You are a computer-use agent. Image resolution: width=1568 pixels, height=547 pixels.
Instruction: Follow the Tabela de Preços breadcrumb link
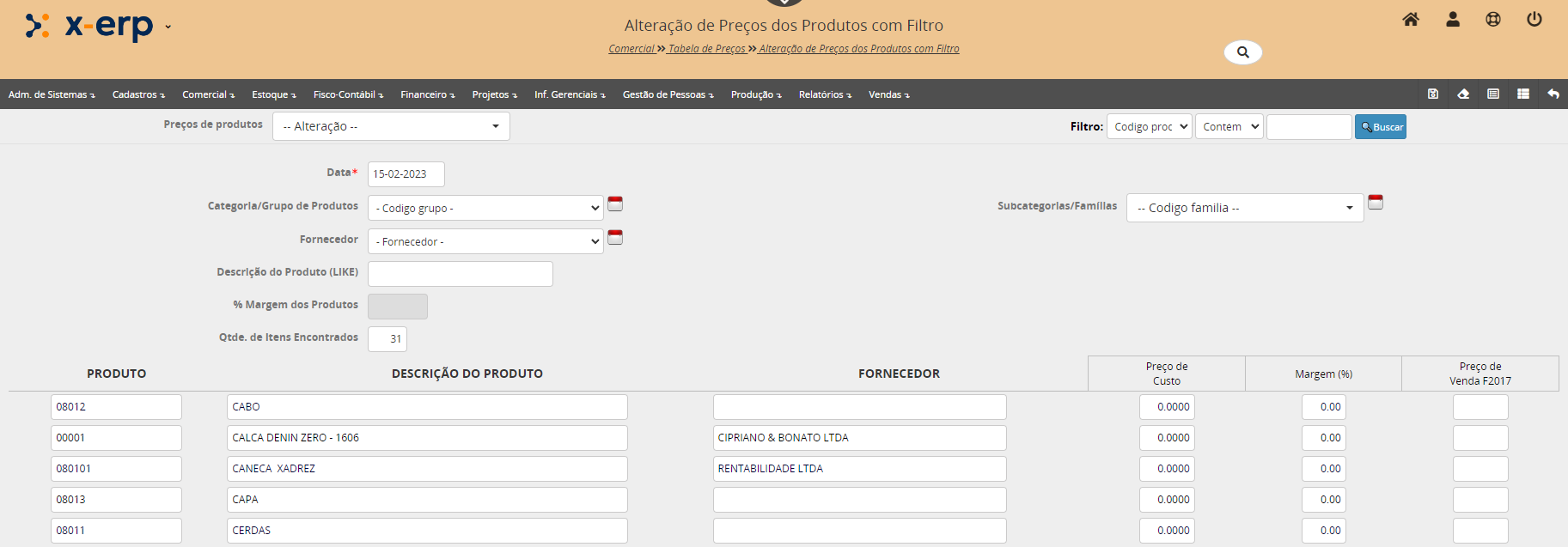(706, 49)
